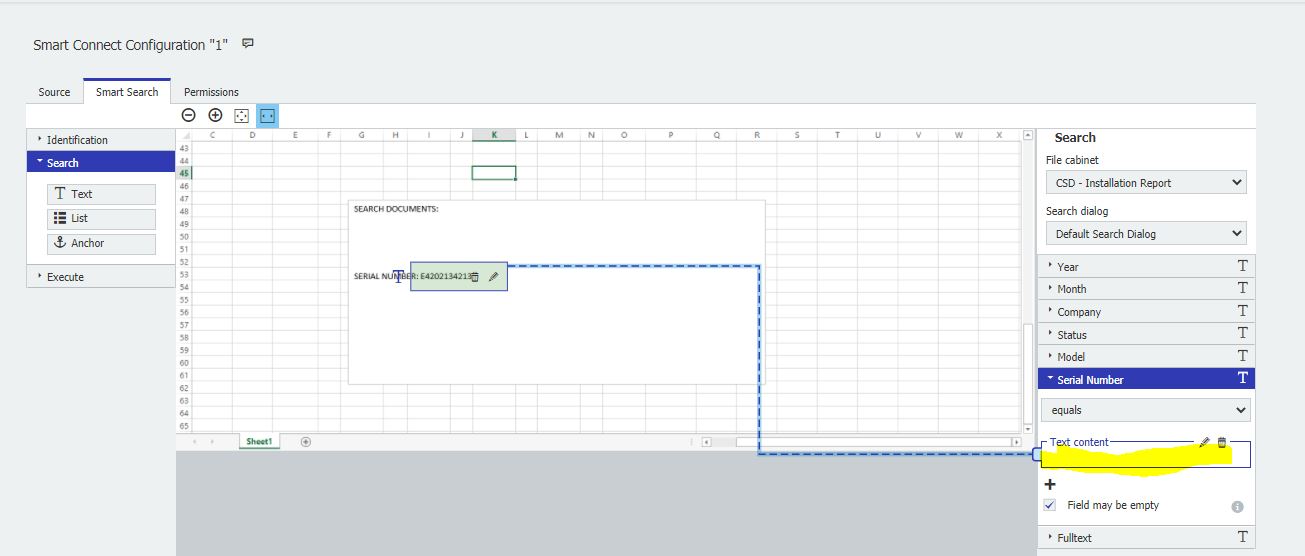Open the equals operator dropdown
The image size is (1305, 556).
click(1145, 410)
